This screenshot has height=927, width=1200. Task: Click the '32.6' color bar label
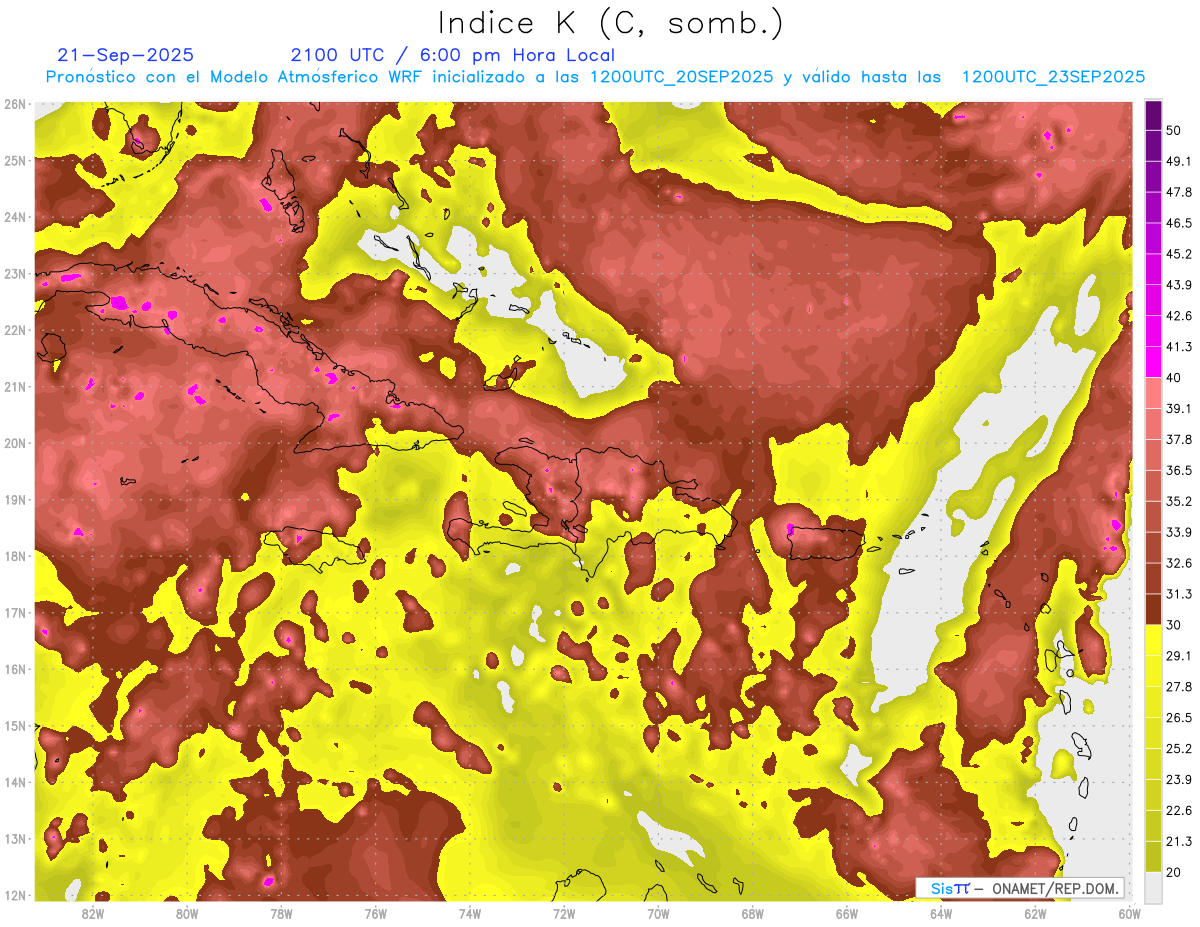[x=1178, y=563]
